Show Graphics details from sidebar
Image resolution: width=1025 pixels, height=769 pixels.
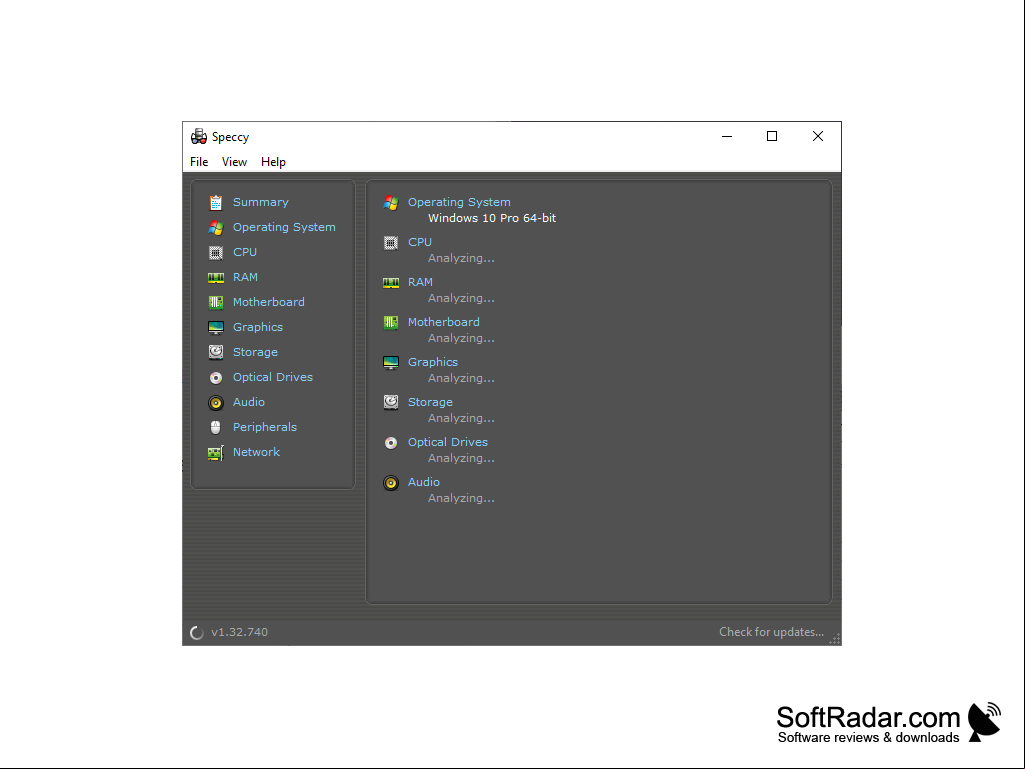click(x=258, y=327)
